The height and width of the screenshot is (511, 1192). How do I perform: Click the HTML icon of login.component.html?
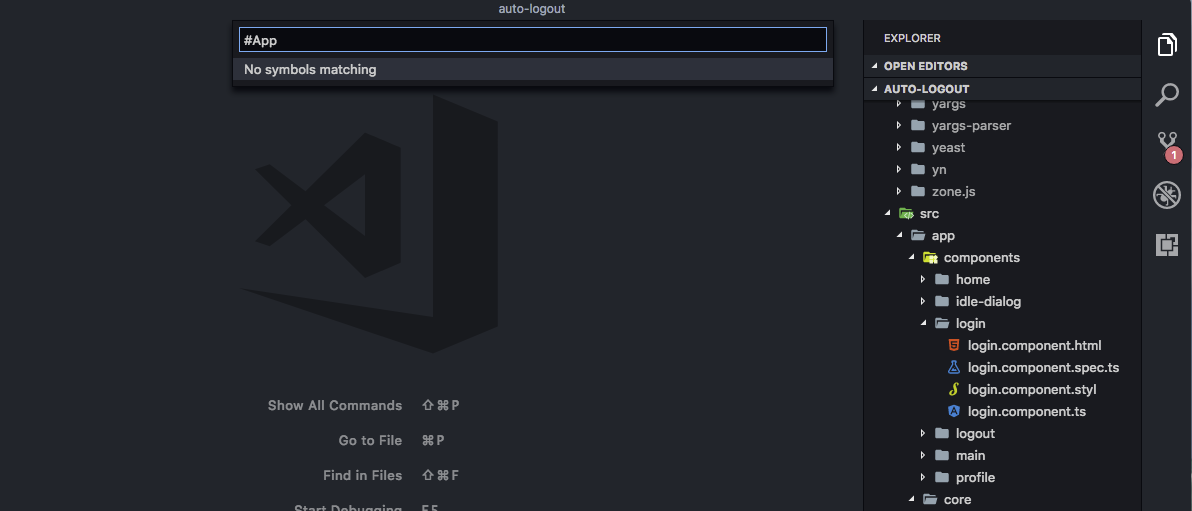point(954,345)
